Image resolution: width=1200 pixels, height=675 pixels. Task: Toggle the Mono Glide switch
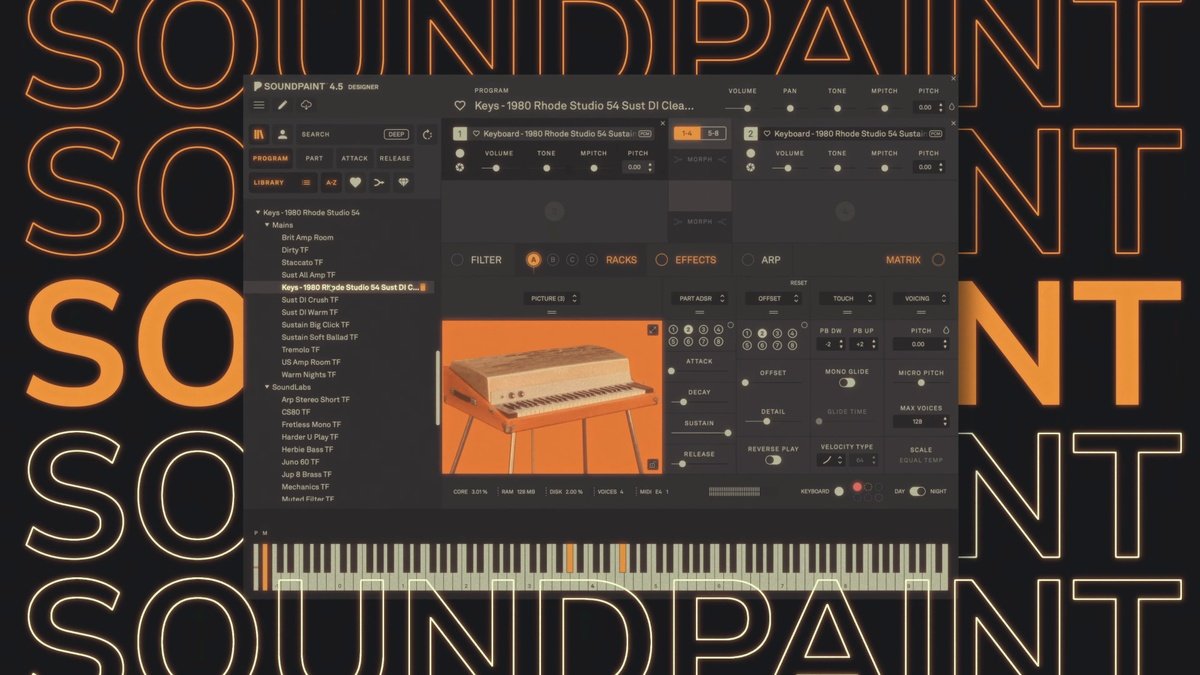pyautogui.click(x=847, y=383)
